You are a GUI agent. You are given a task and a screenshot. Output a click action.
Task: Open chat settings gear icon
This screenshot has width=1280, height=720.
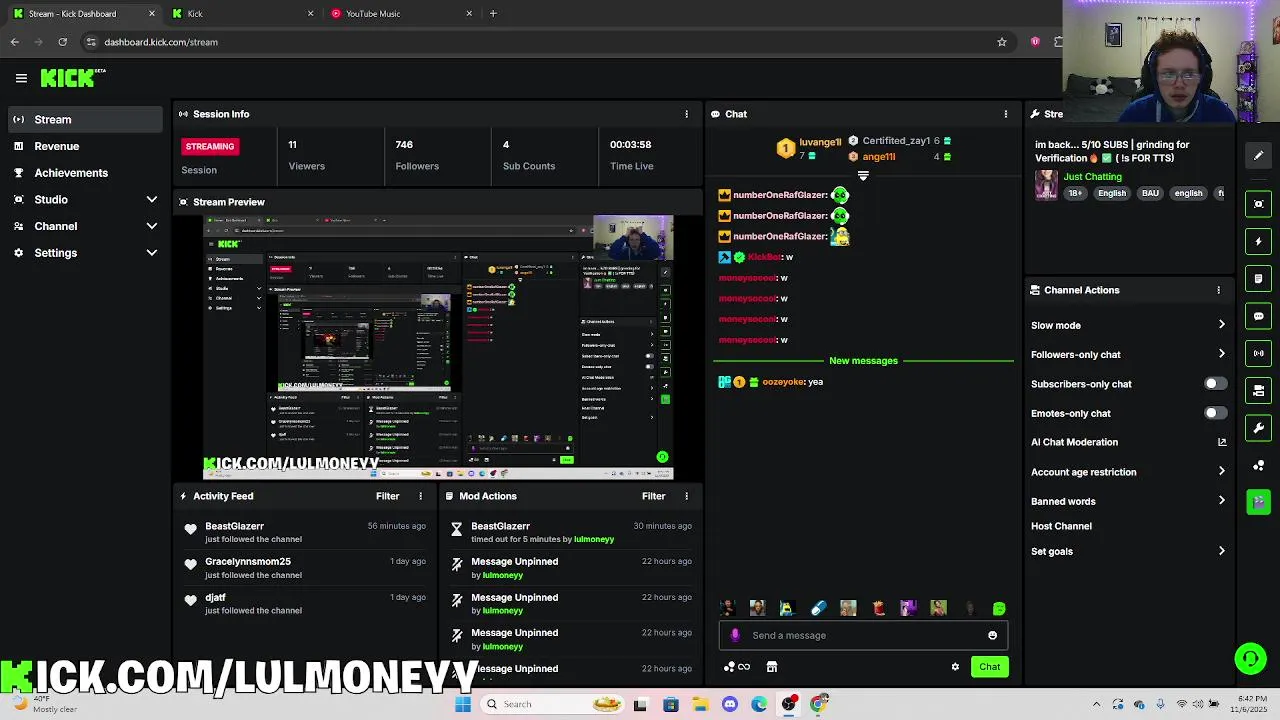(x=955, y=667)
